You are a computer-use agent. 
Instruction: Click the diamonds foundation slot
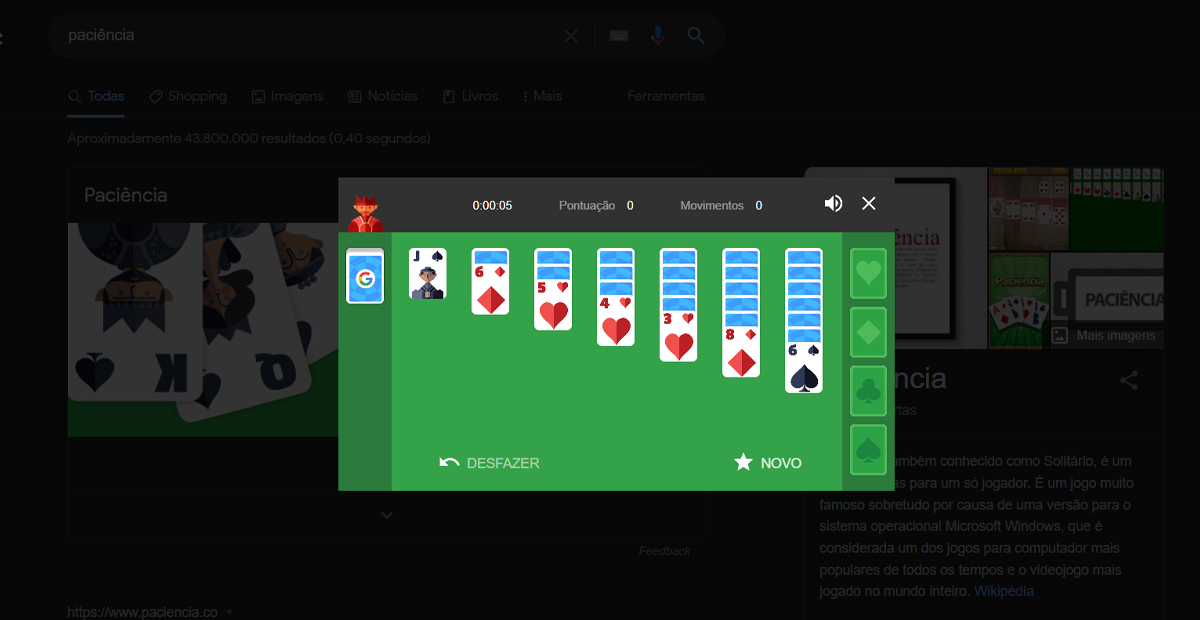click(x=868, y=333)
